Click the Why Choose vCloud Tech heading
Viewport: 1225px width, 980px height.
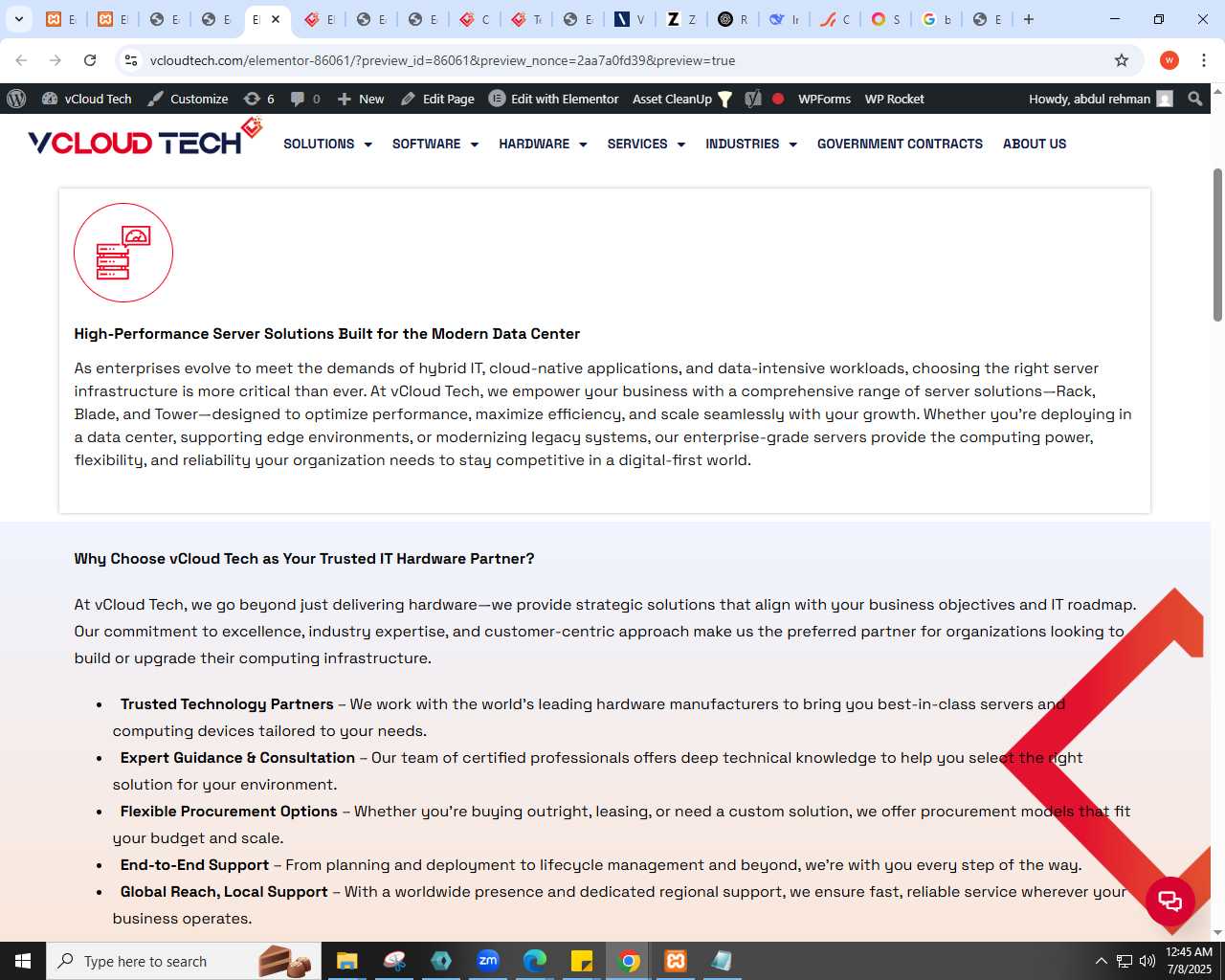tap(304, 559)
